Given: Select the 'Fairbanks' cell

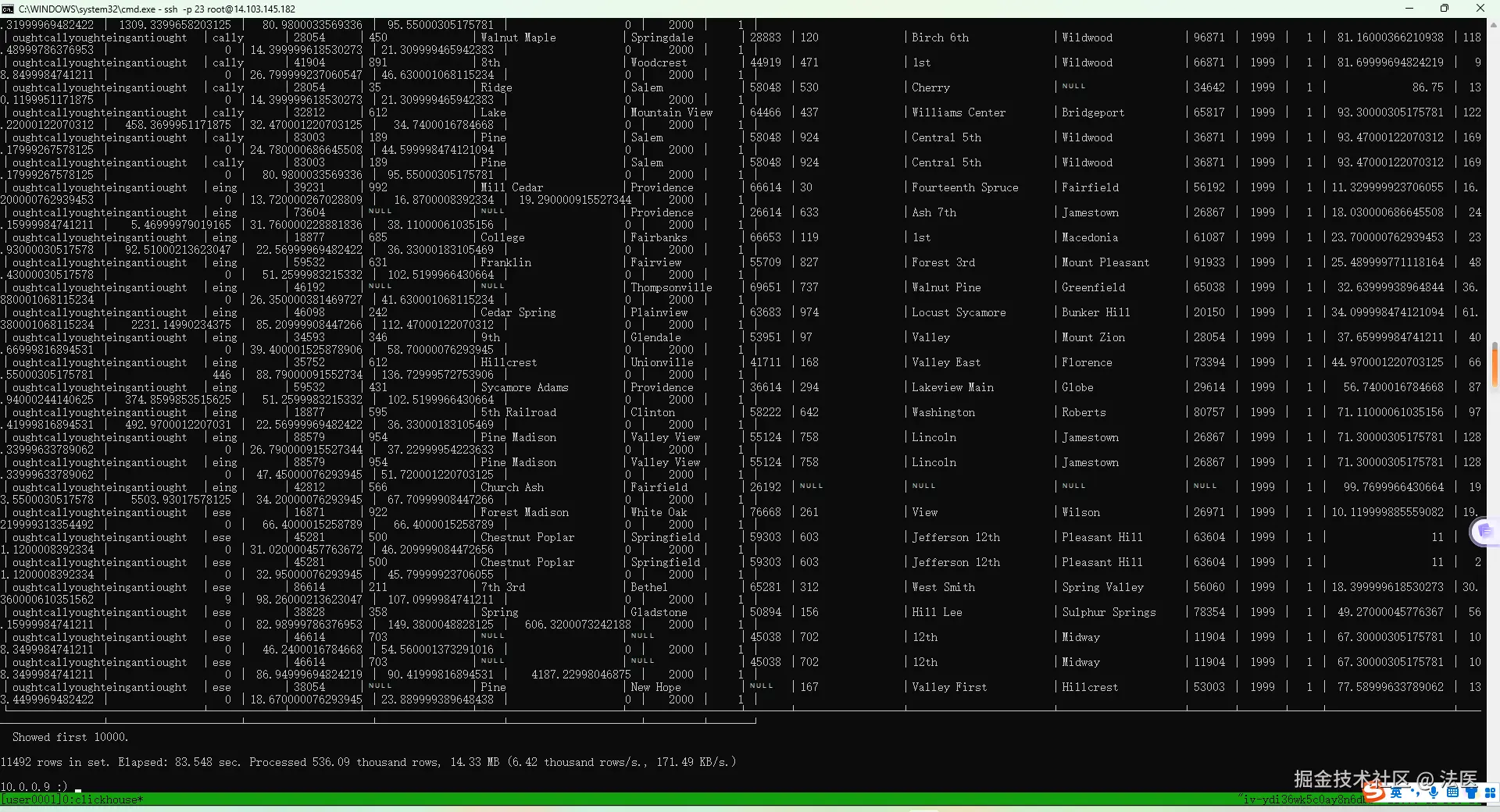Looking at the screenshot, I should 659,237.
